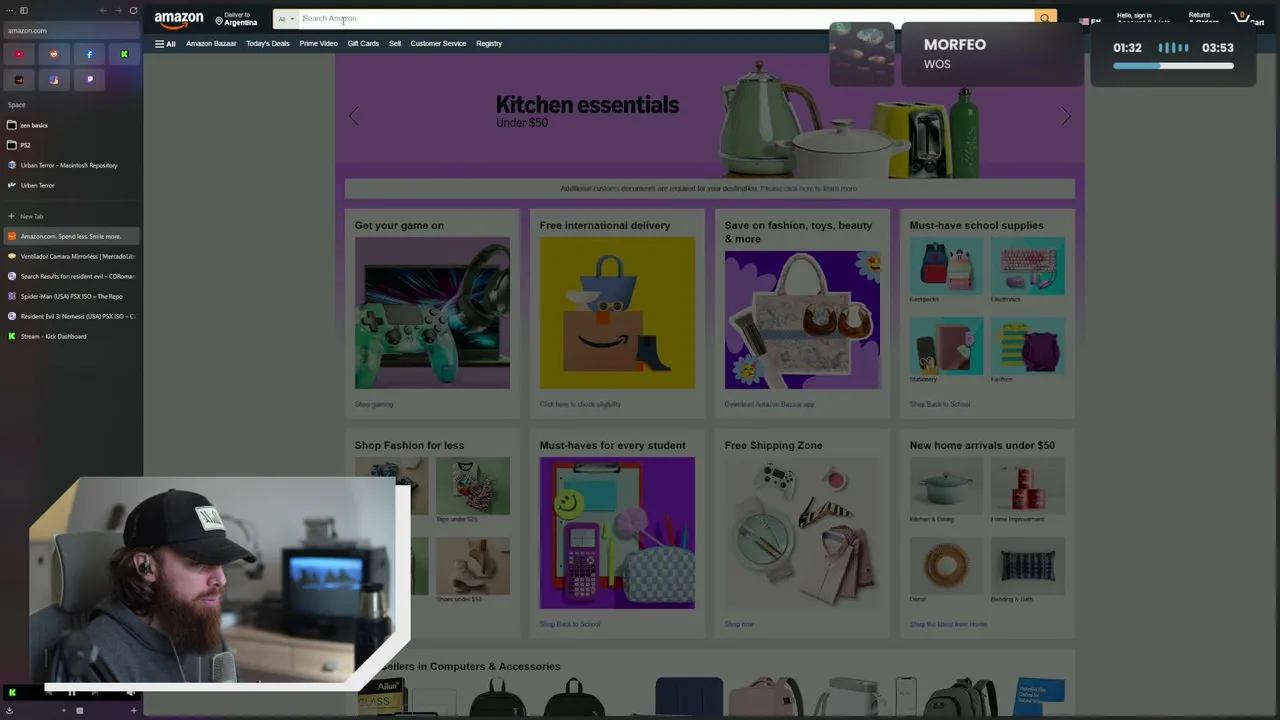Open the Twitch pinned tab
The image size is (1280, 720).
[89, 80]
